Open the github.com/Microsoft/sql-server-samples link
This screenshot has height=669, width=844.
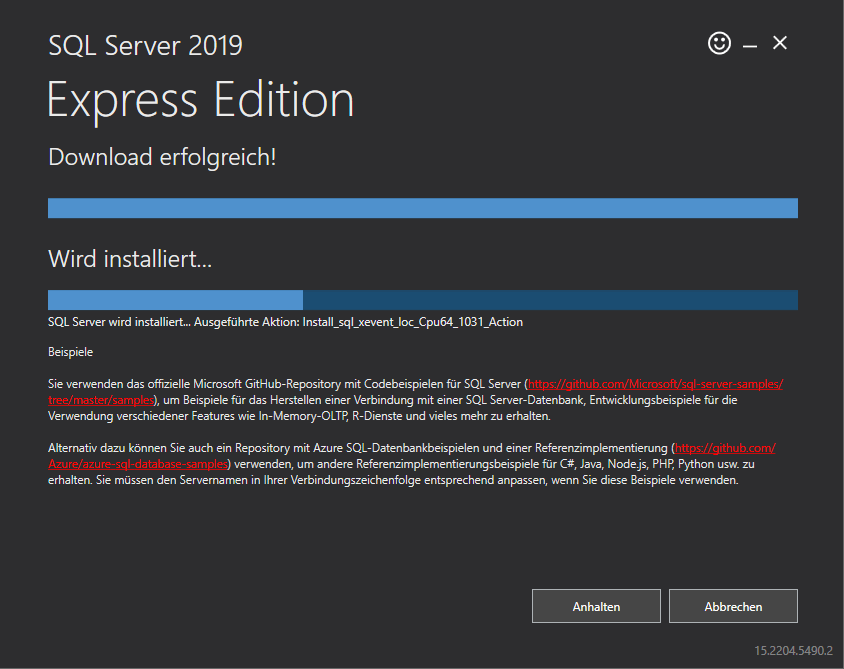655,384
